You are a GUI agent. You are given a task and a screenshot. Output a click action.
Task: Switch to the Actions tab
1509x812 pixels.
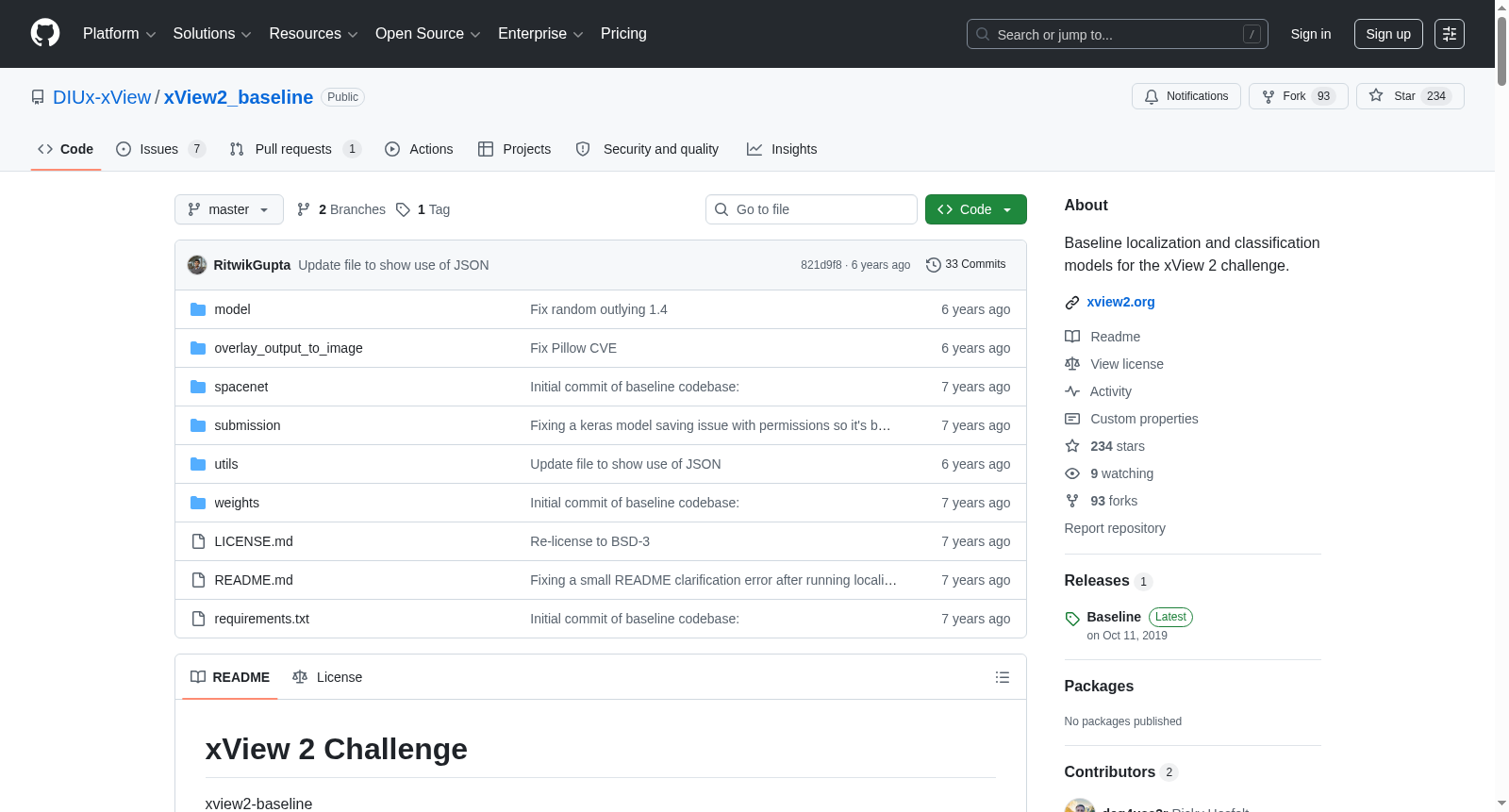(x=419, y=149)
